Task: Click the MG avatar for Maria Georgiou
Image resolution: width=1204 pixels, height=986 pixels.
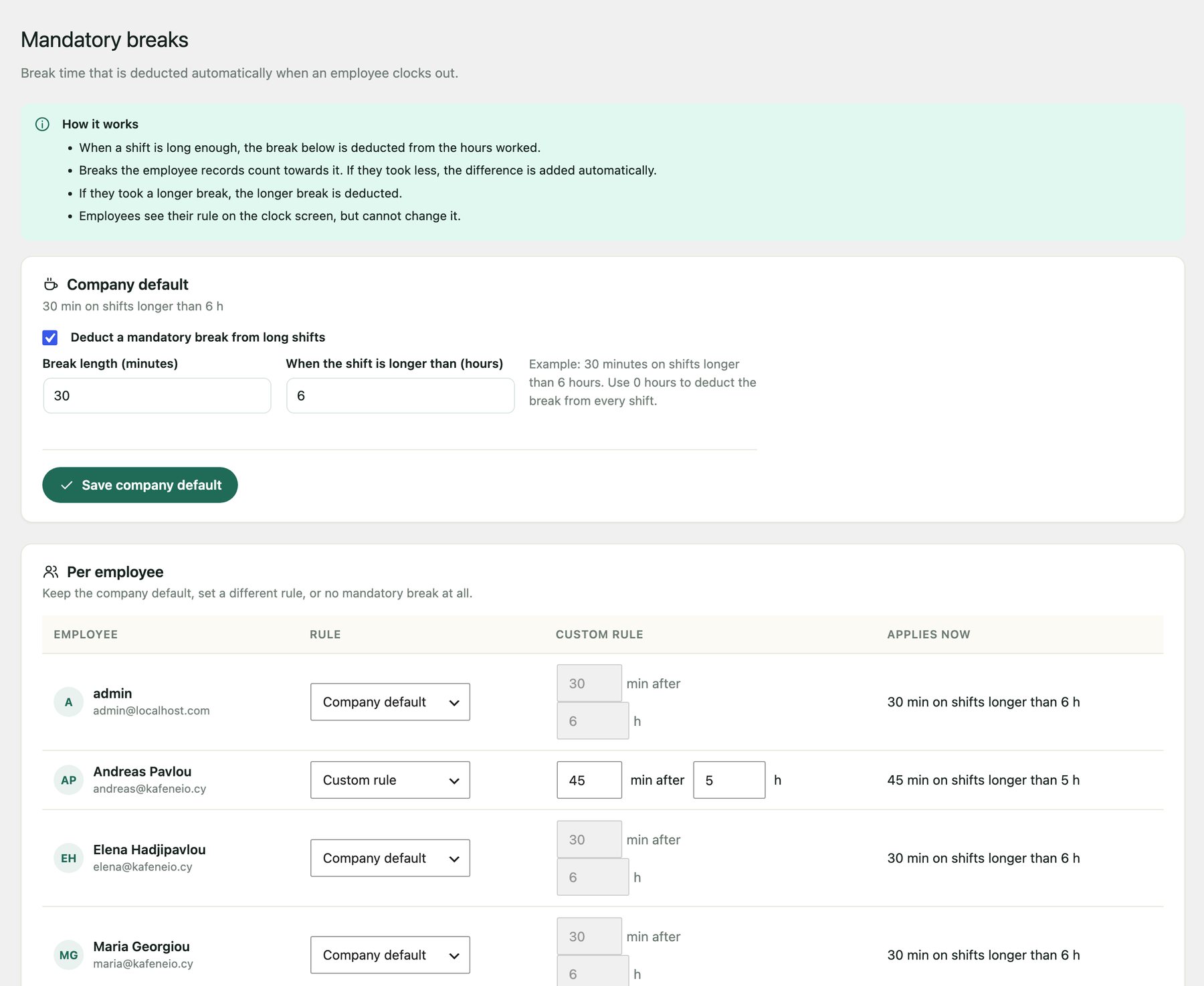Action: 68,955
